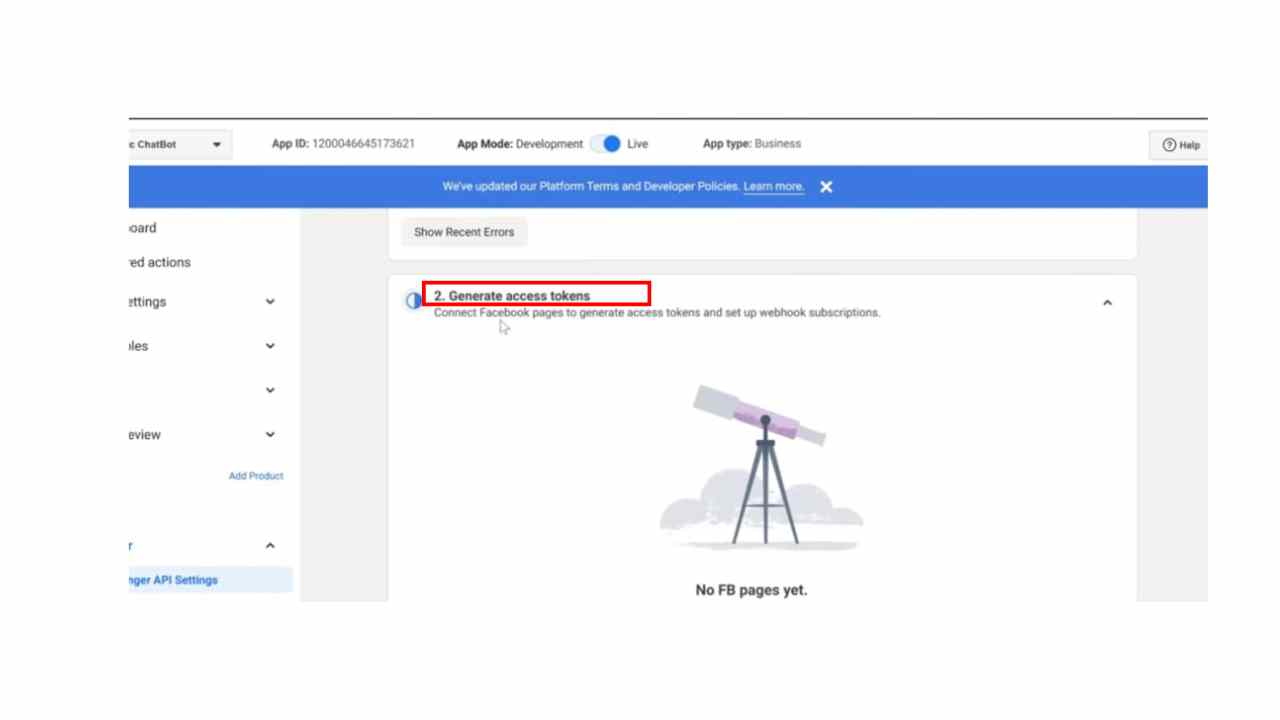Screen dimensions: 1280x720
Task: Click the Help question mark button
Action: tap(1180, 145)
